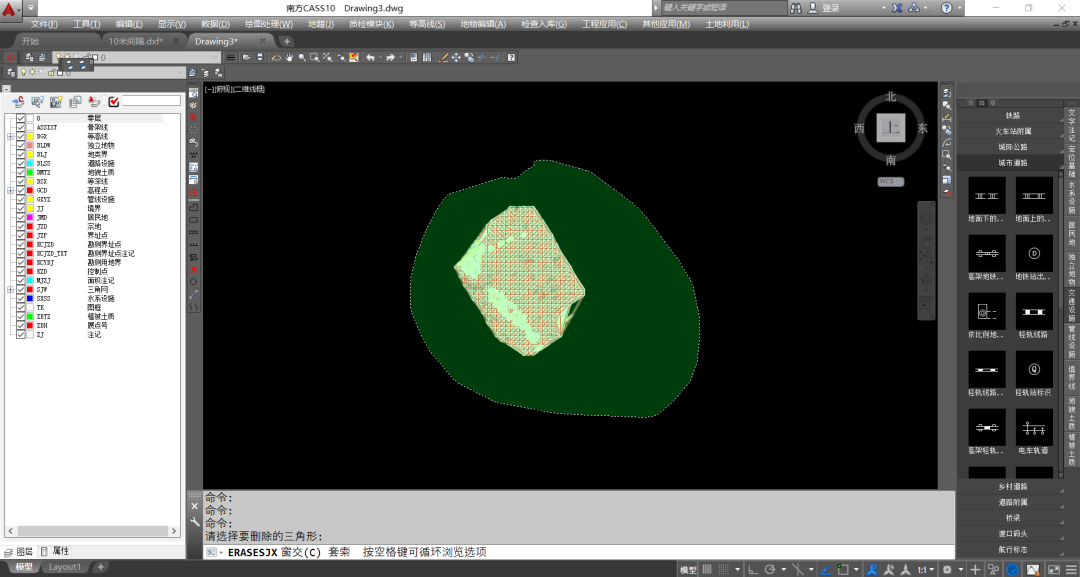Switch to the 10米间隔.dxf tab
The image size is (1080, 577).
(136, 41)
